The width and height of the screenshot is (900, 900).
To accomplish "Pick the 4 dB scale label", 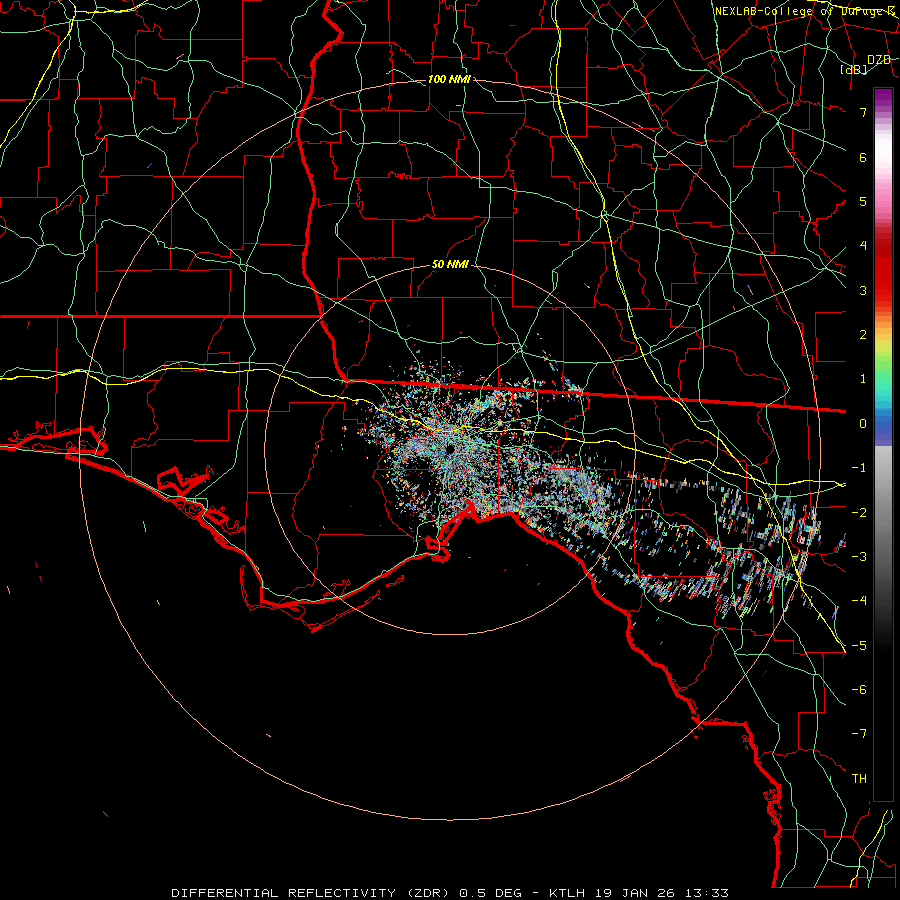I will coord(863,246).
